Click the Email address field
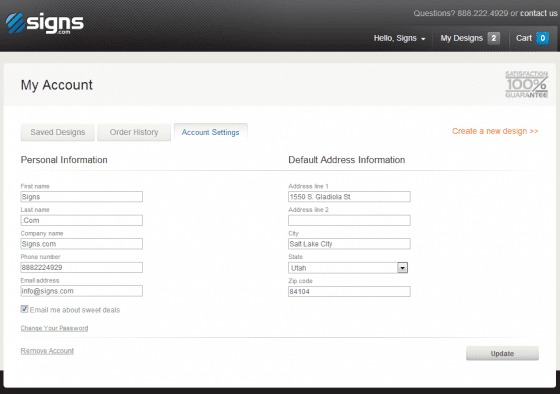The height and width of the screenshot is (394, 560). point(82,291)
